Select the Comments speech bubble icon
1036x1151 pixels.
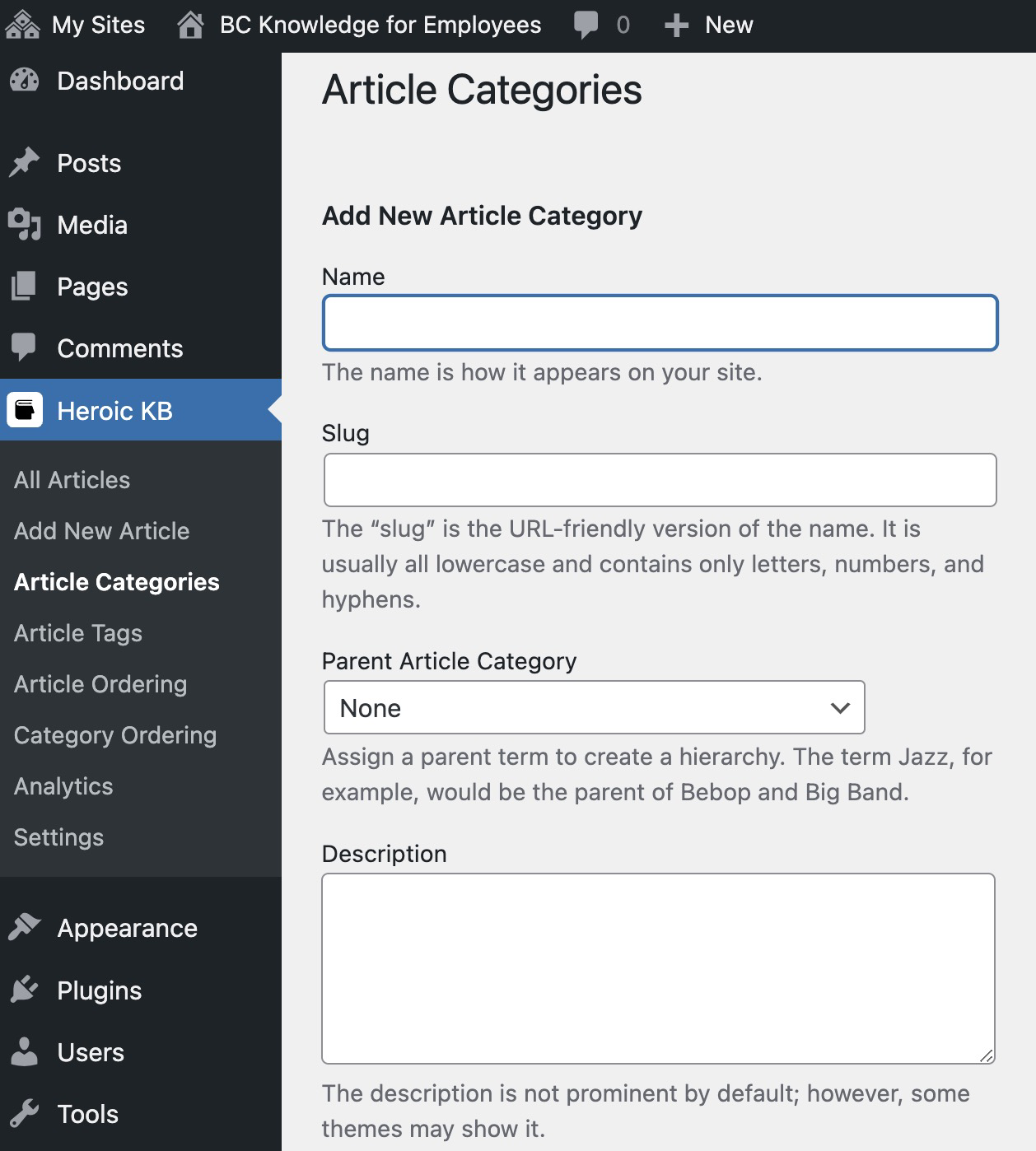coord(26,347)
